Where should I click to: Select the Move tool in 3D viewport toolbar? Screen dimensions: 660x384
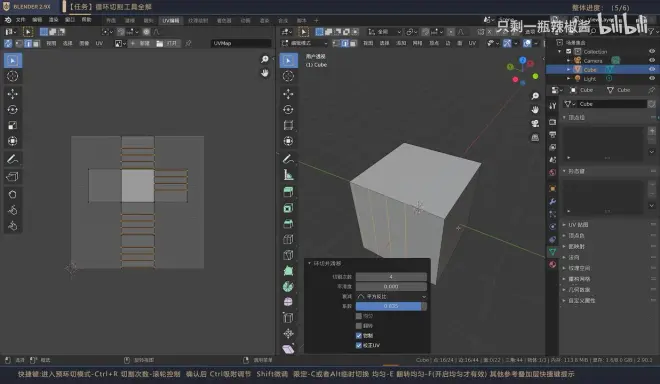[288, 93]
